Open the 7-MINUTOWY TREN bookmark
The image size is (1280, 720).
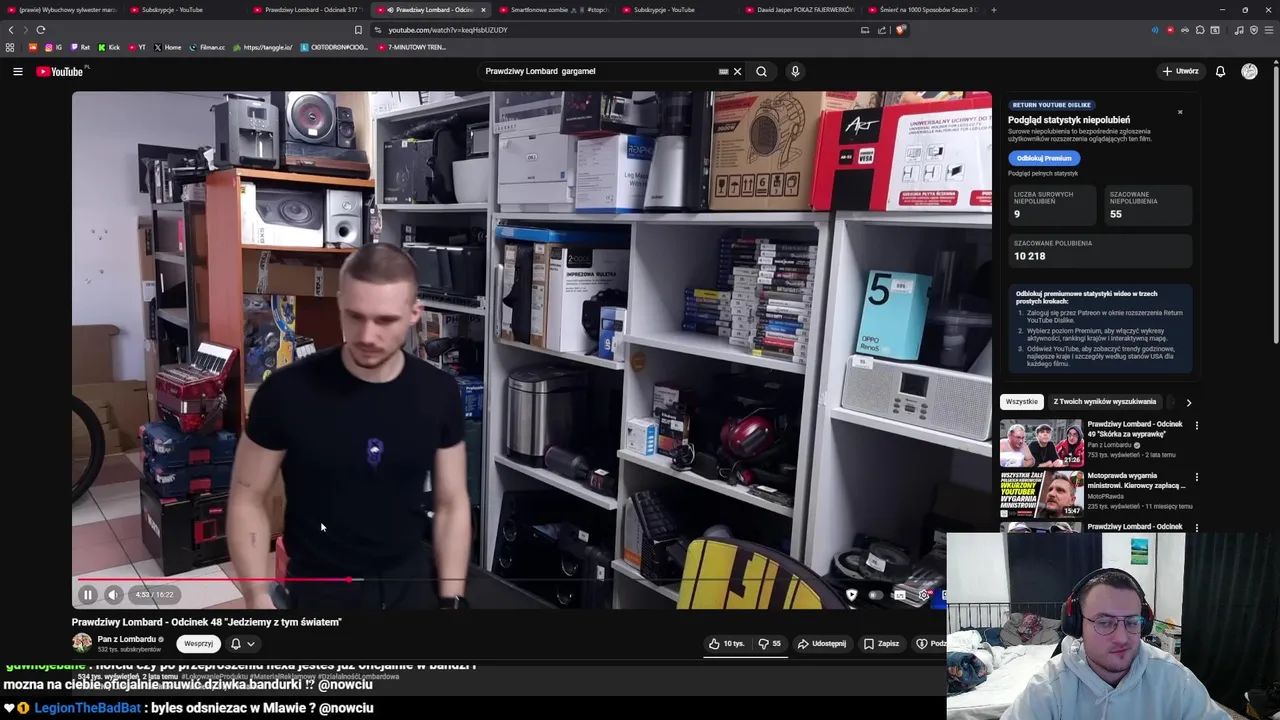pos(412,47)
